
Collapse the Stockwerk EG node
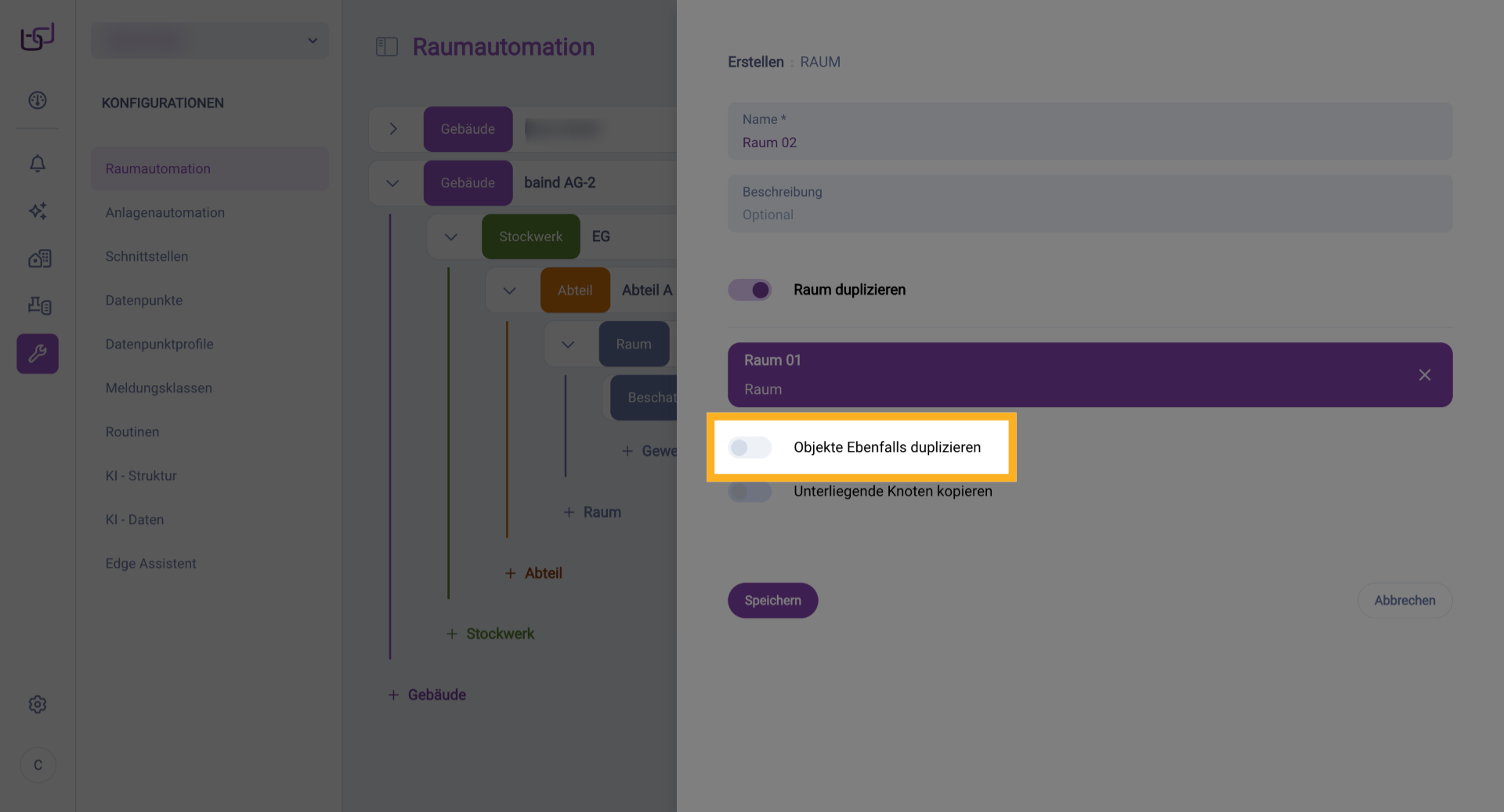(451, 236)
